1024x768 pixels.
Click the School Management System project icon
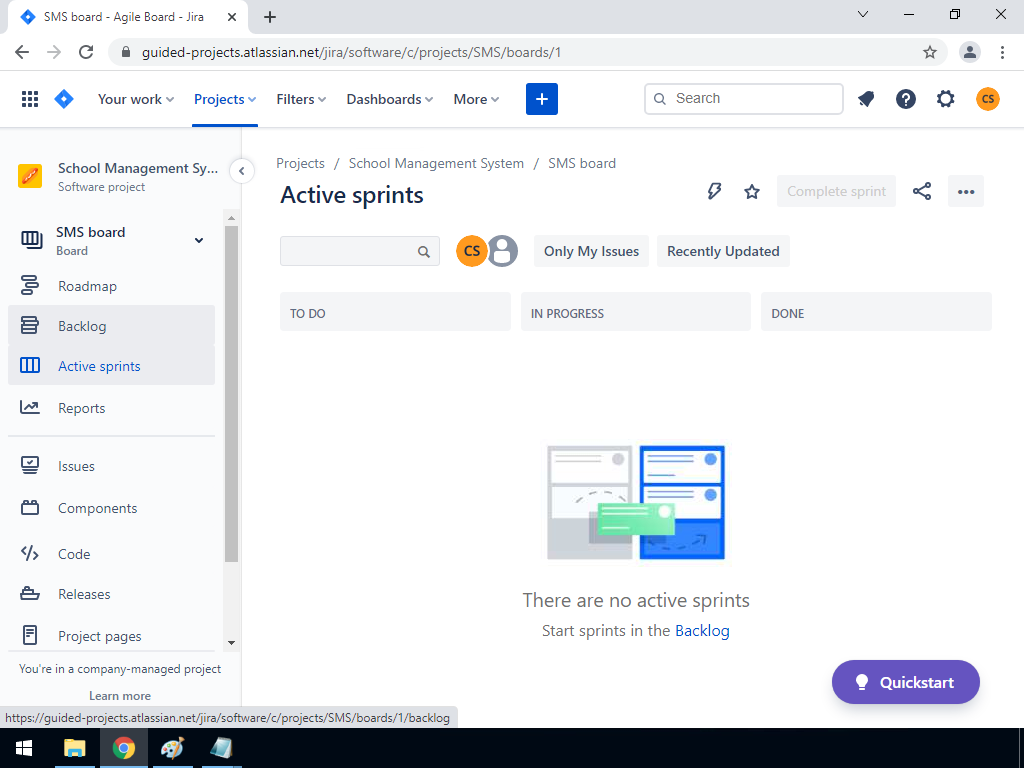pyautogui.click(x=30, y=176)
